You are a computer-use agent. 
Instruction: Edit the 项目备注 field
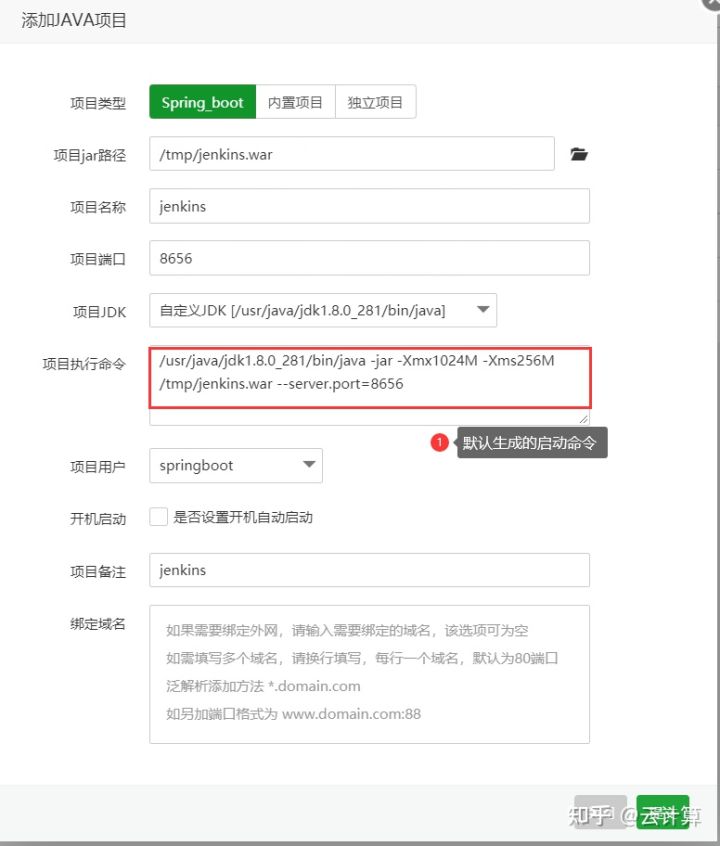(x=369, y=570)
